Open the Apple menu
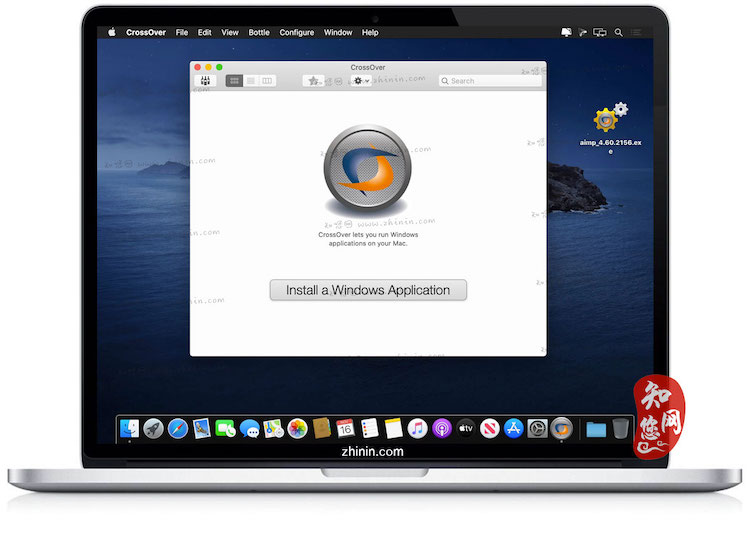Viewport: 752px width, 534px height. point(112,32)
